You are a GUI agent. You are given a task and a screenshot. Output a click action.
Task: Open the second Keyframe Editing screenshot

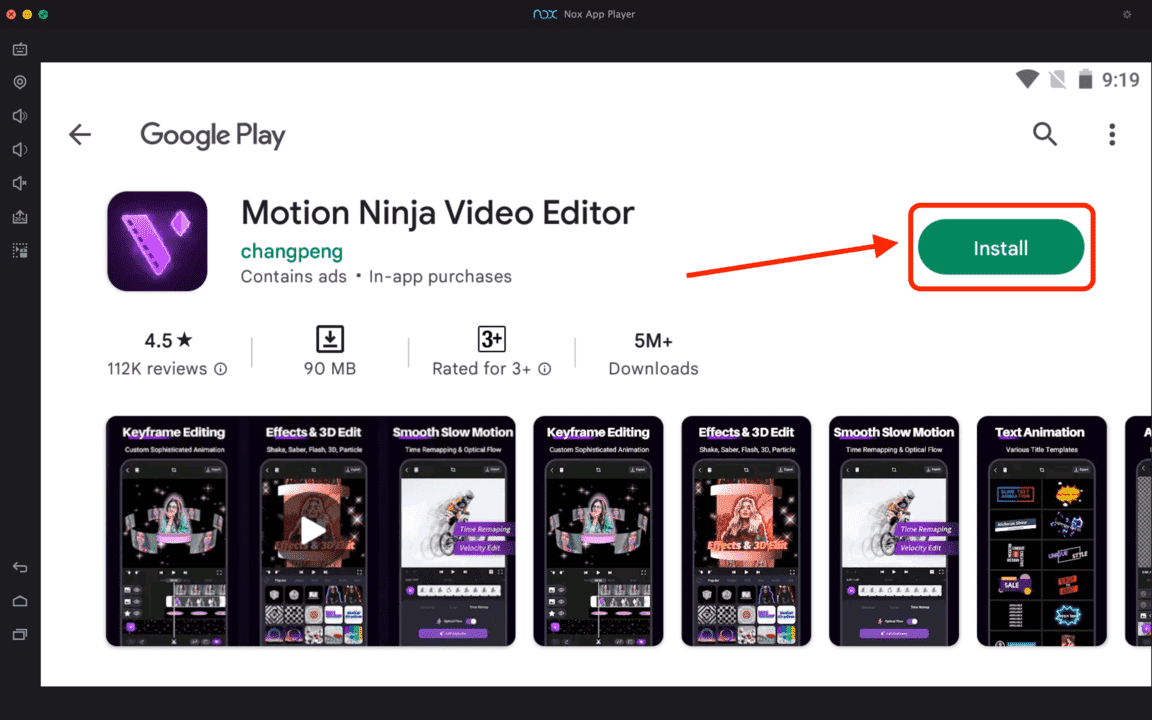(598, 531)
